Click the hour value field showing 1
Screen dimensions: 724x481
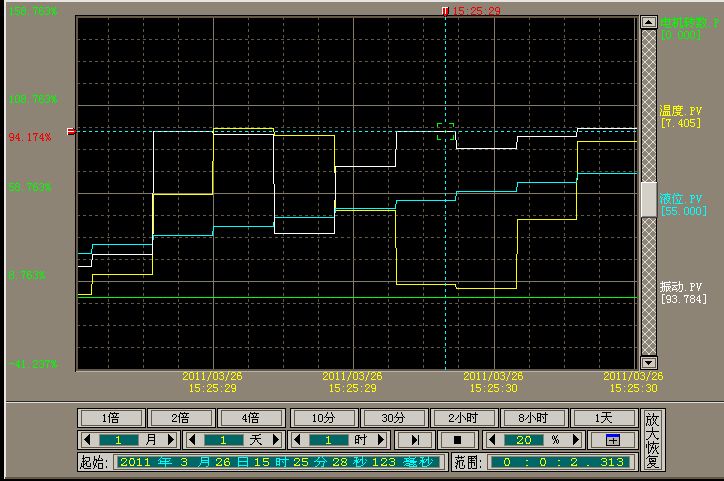point(329,440)
